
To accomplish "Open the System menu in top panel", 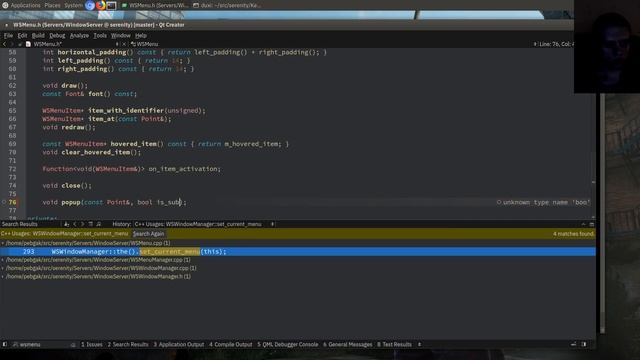I will (74, 5).
